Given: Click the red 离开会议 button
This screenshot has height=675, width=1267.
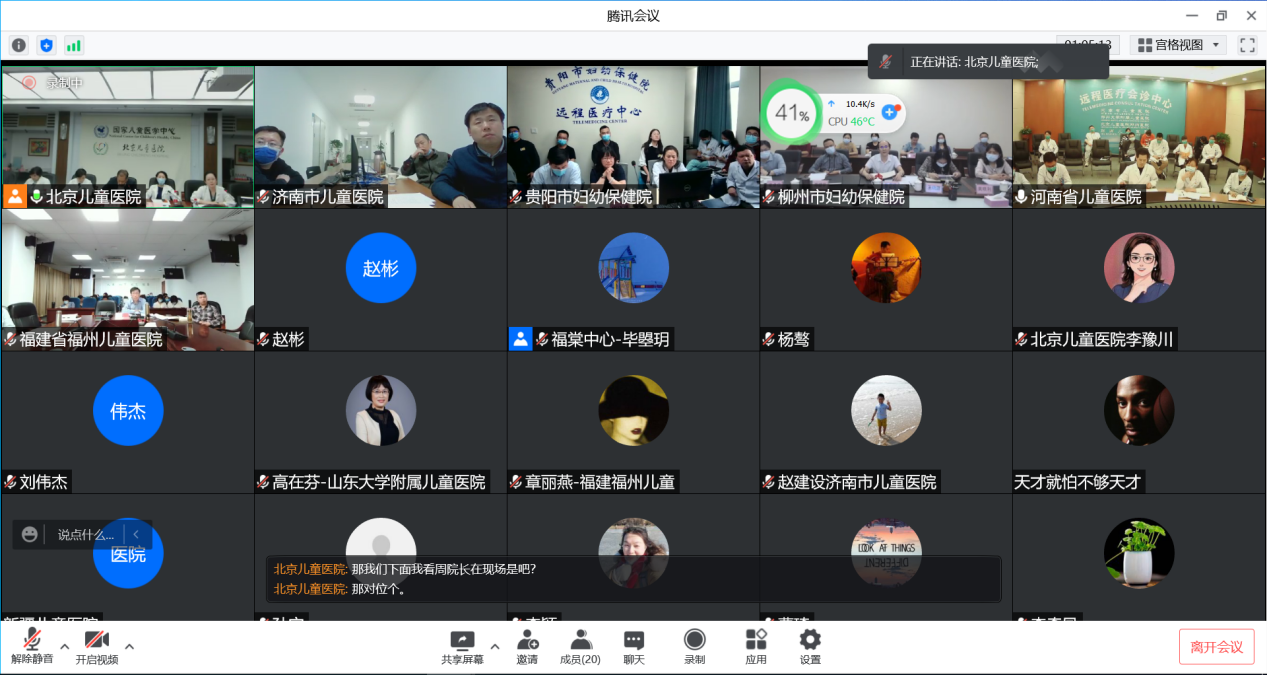Looking at the screenshot, I should coord(1216,647).
